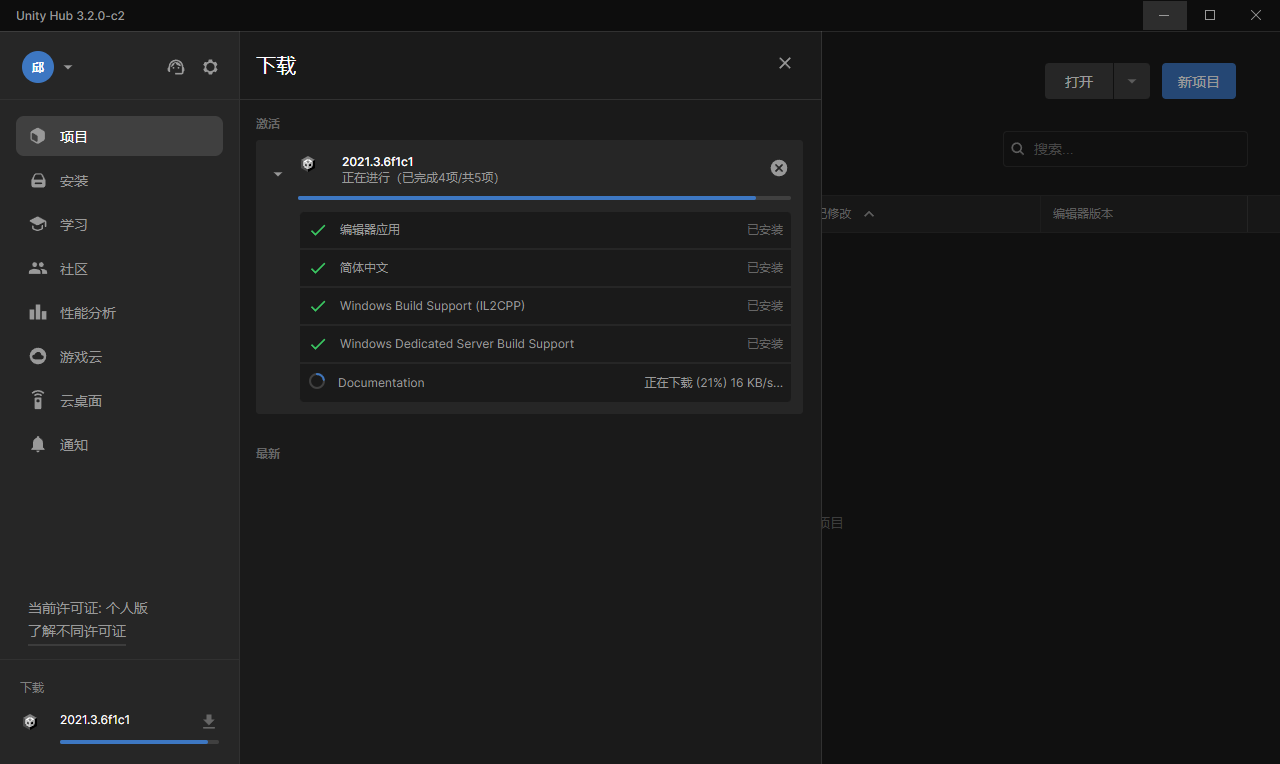Screen dimensions: 1280x764
Task: Click the 打开 button
Action: tap(1079, 81)
